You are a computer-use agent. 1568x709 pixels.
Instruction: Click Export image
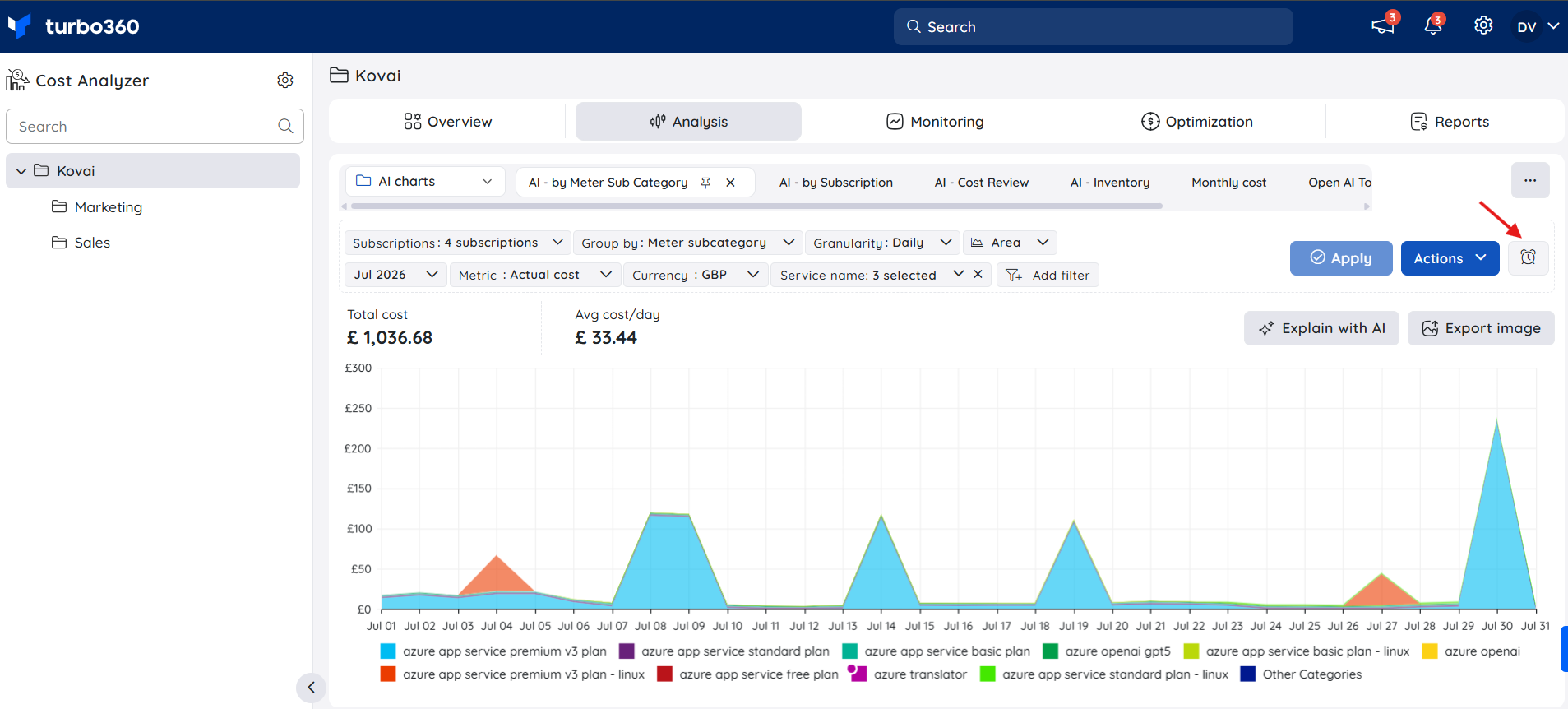click(x=1481, y=328)
